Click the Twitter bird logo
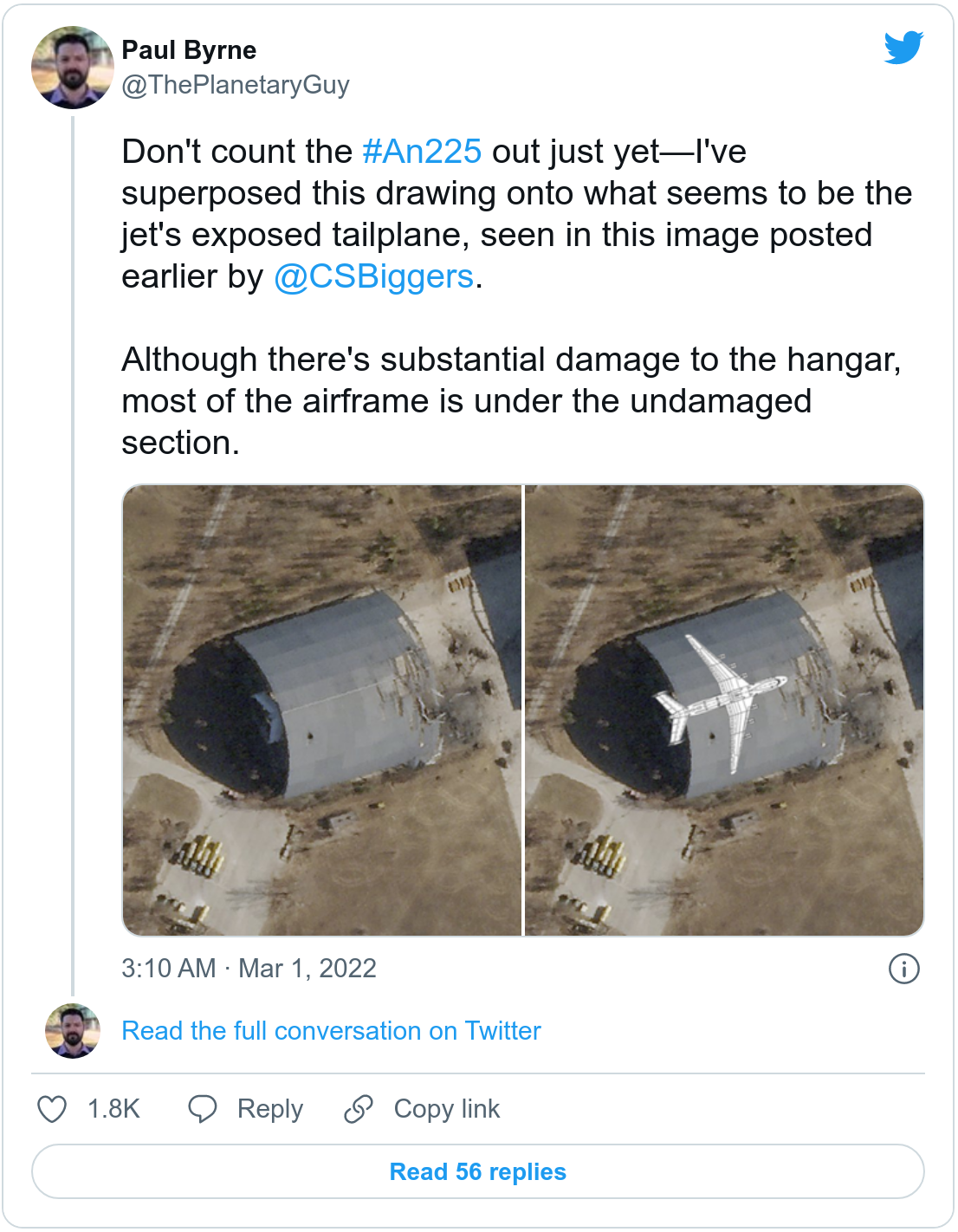Screen dimensions: 958x1232 coord(903,48)
